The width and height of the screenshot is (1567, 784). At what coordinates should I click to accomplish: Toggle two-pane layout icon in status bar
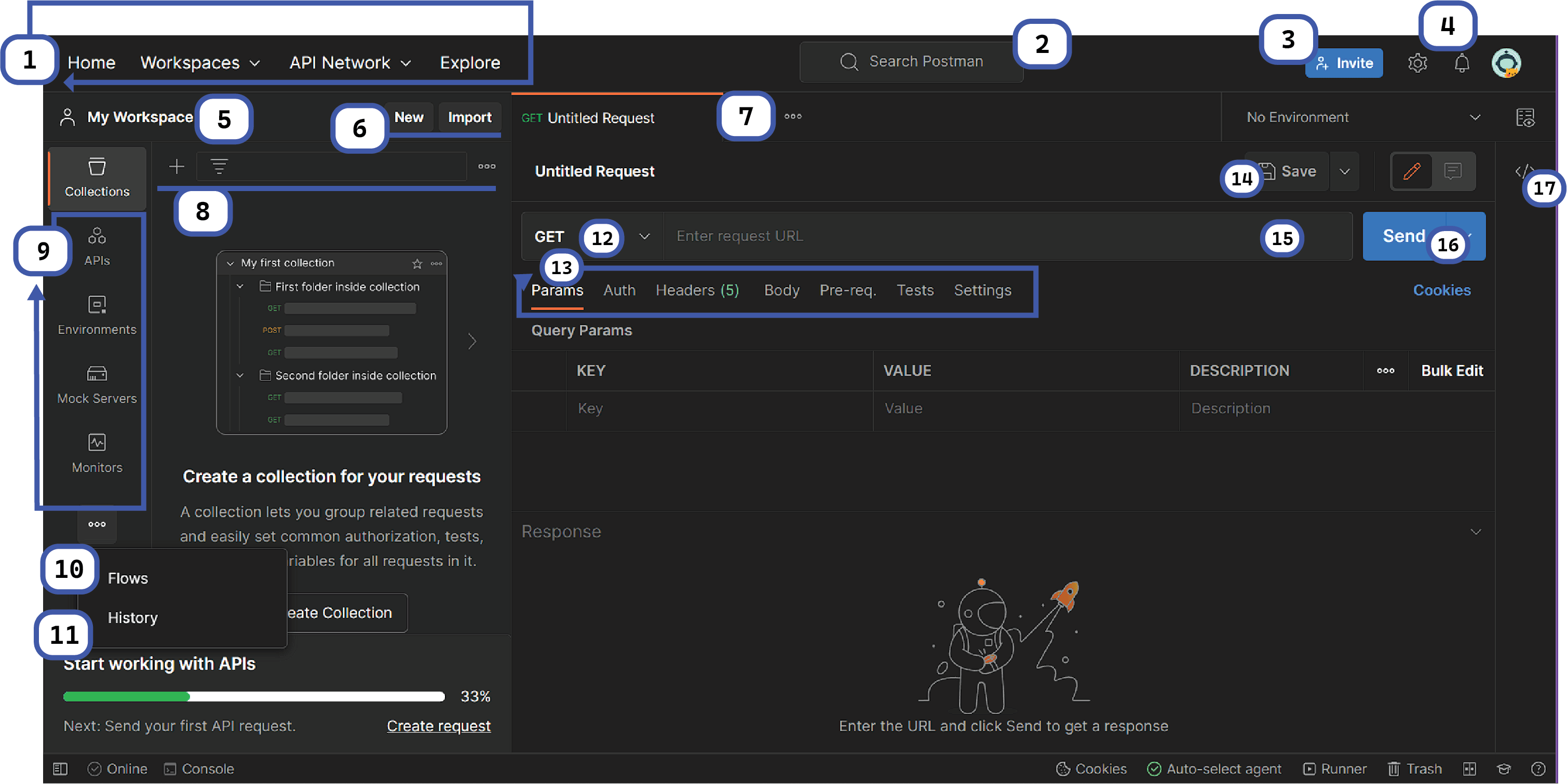pos(1469,769)
